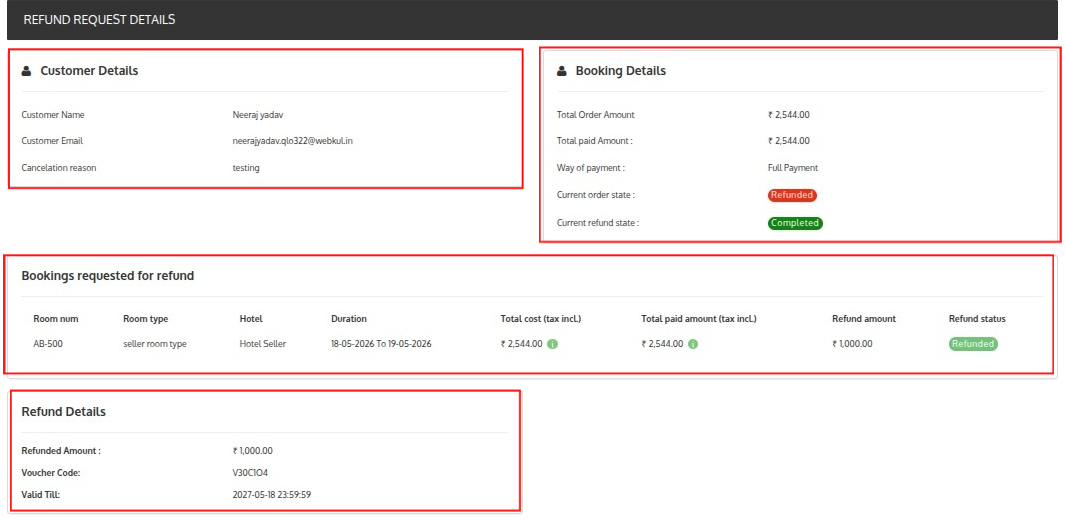The height and width of the screenshot is (527, 1066).
Task: Click the user icon next to Customer Details
Action: 27,71
